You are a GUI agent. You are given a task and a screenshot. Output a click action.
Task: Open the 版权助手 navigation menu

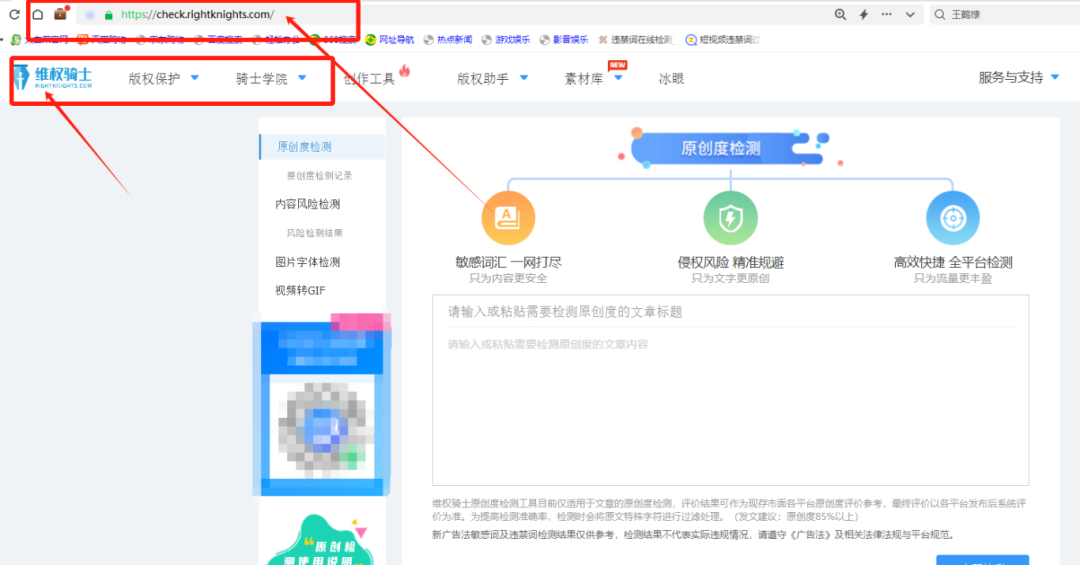coord(483,79)
